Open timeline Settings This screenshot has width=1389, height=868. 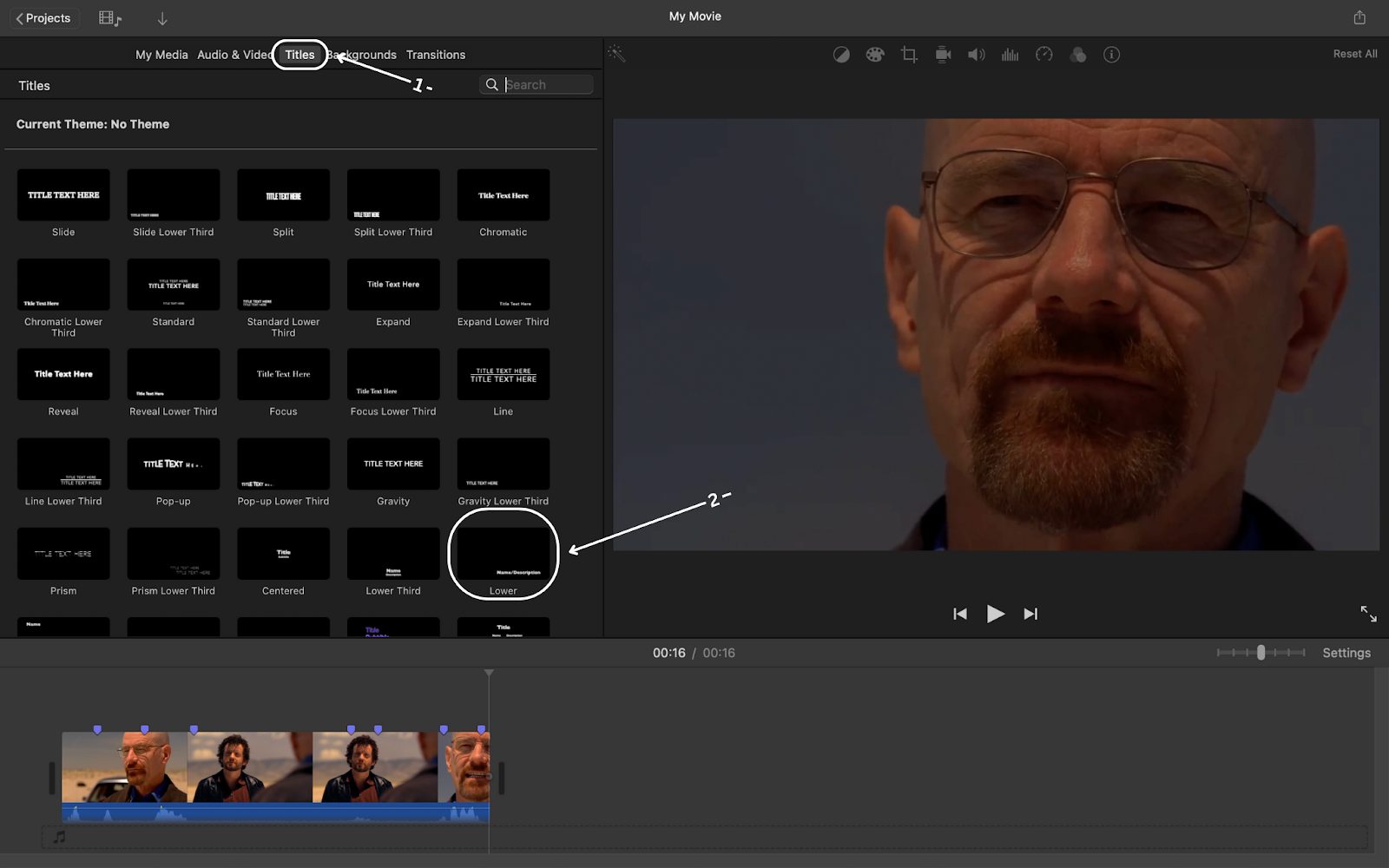tap(1346, 653)
